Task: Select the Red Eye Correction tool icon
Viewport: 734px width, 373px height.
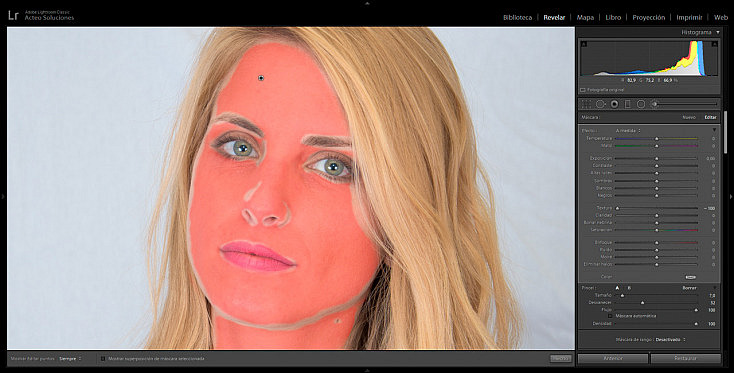Action: (615, 104)
